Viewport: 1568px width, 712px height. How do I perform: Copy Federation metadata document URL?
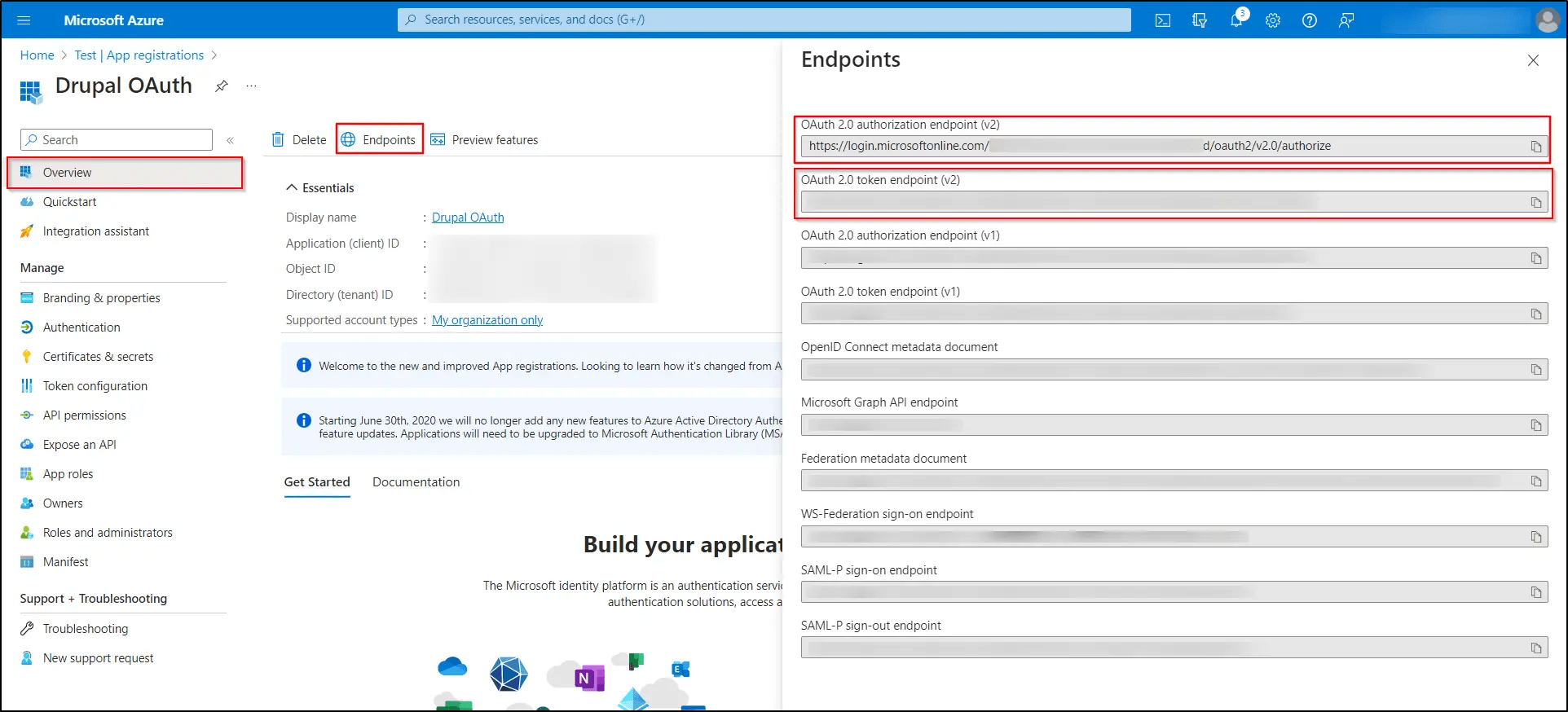coord(1536,481)
